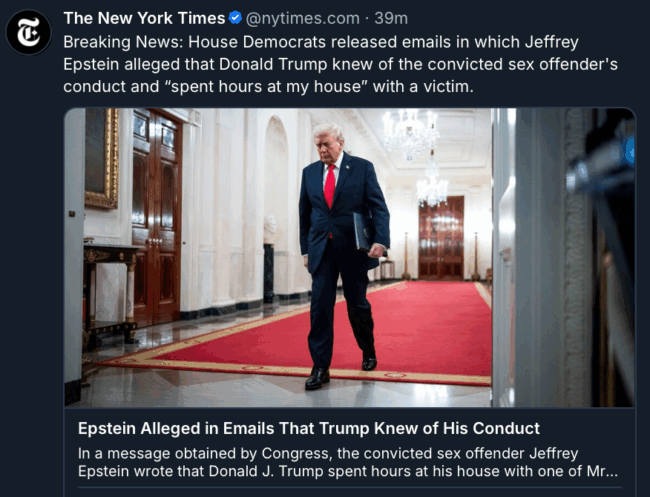Click the divider line below card description
The width and height of the screenshot is (650, 497).
349,487
